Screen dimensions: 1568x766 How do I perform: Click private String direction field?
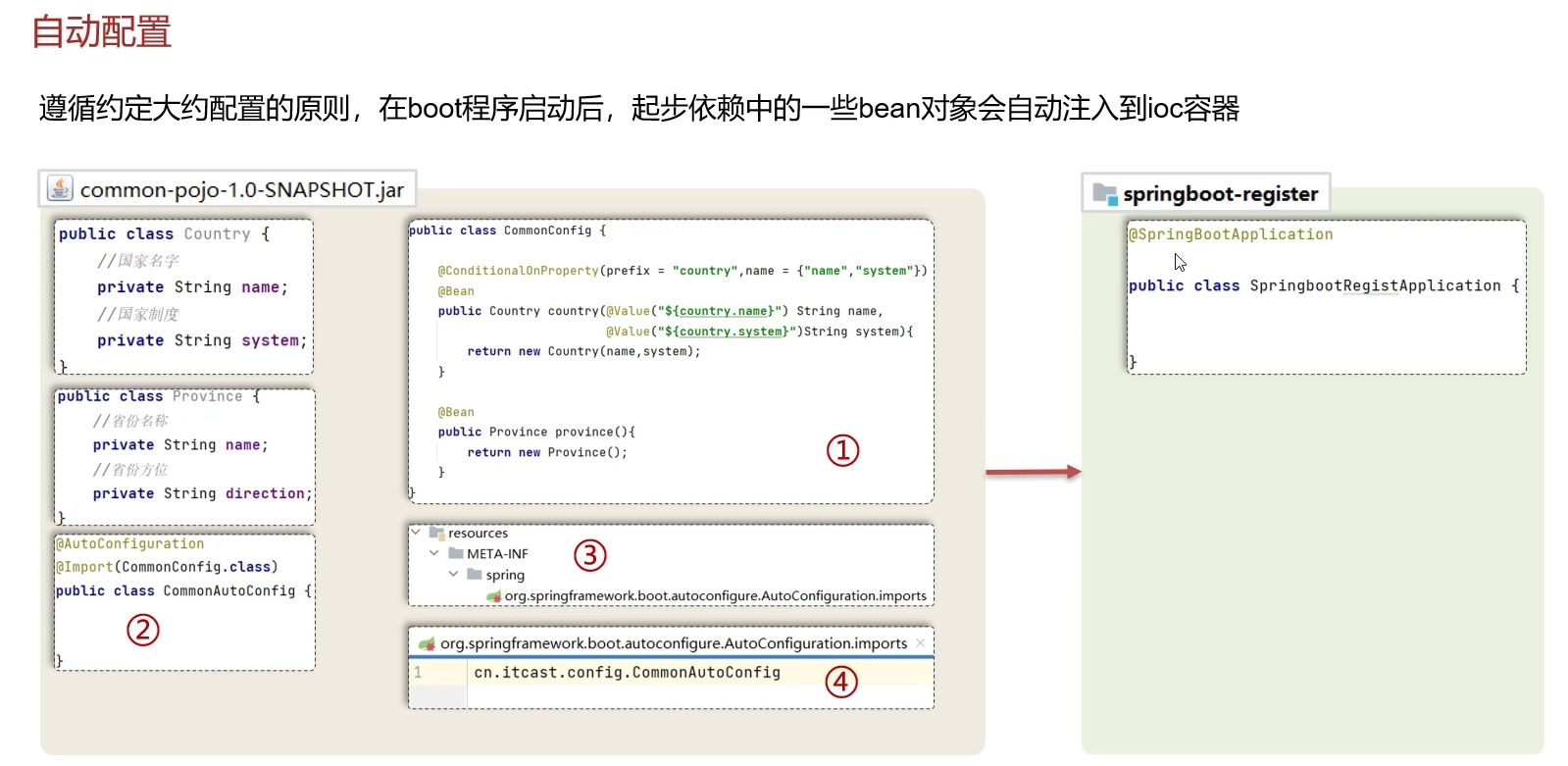pos(203,493)
